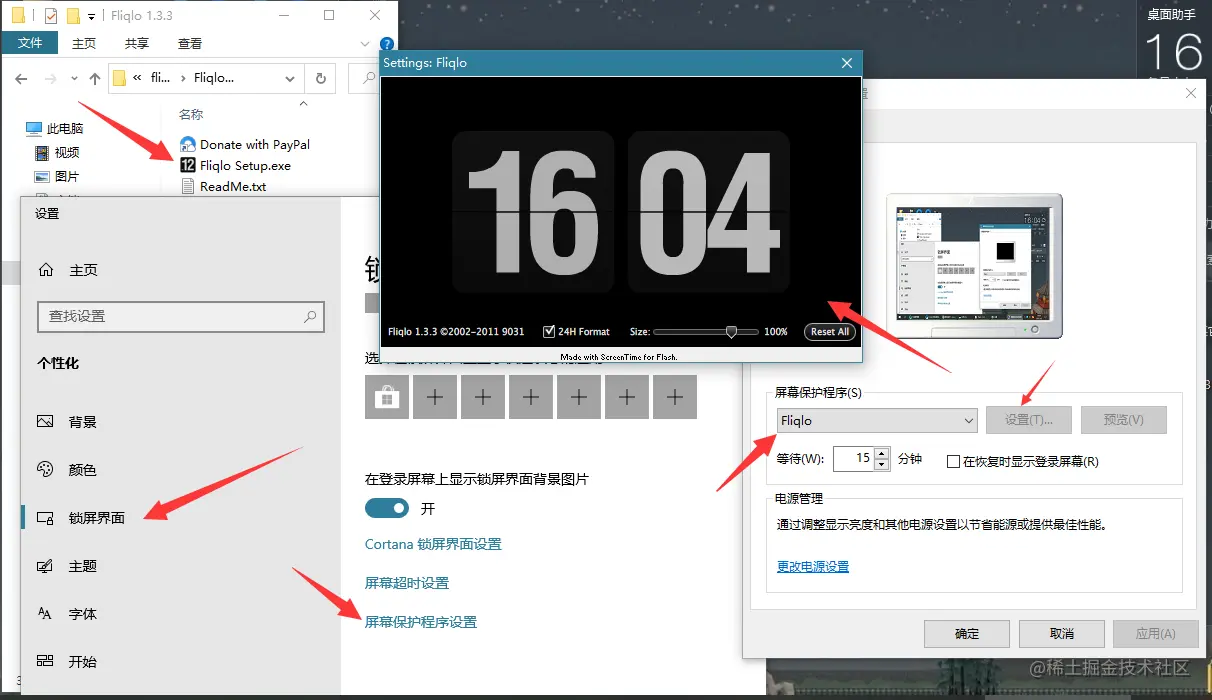This screenshot has width=1212, height=700.
Task: Open the Explorer recent locations dropdown
Action: click(72, 78)
